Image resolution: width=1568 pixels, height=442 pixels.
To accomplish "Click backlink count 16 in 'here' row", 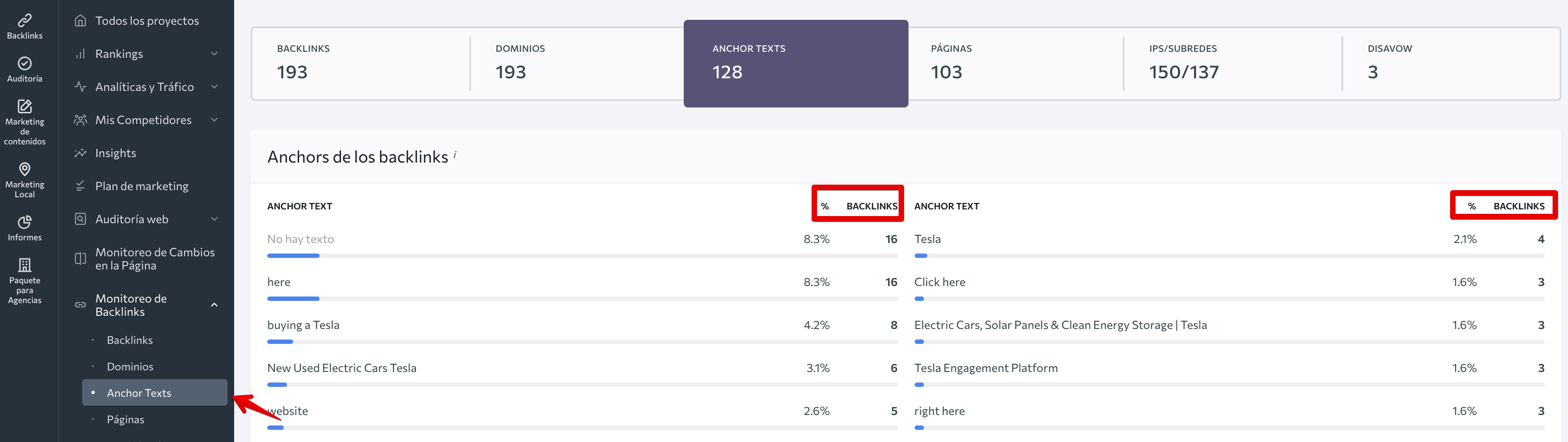I will coord(891,282).
